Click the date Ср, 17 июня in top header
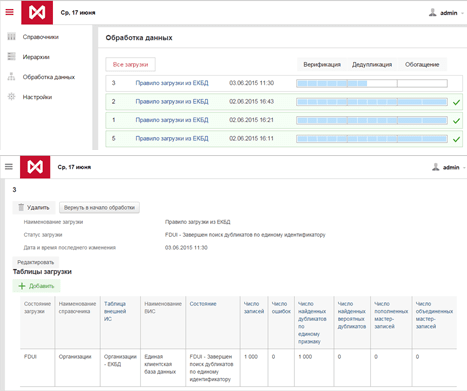This screenshot has width=467, height=391. tap(78, 13)
